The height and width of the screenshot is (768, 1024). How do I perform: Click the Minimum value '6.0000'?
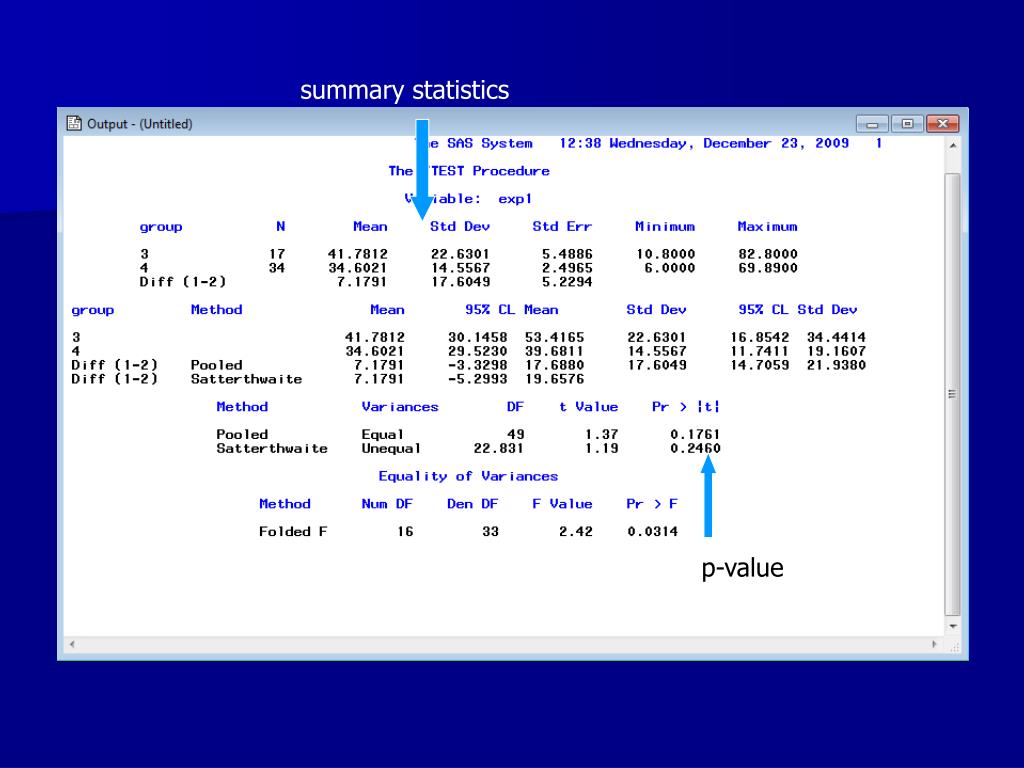click(x=669, y=268)
